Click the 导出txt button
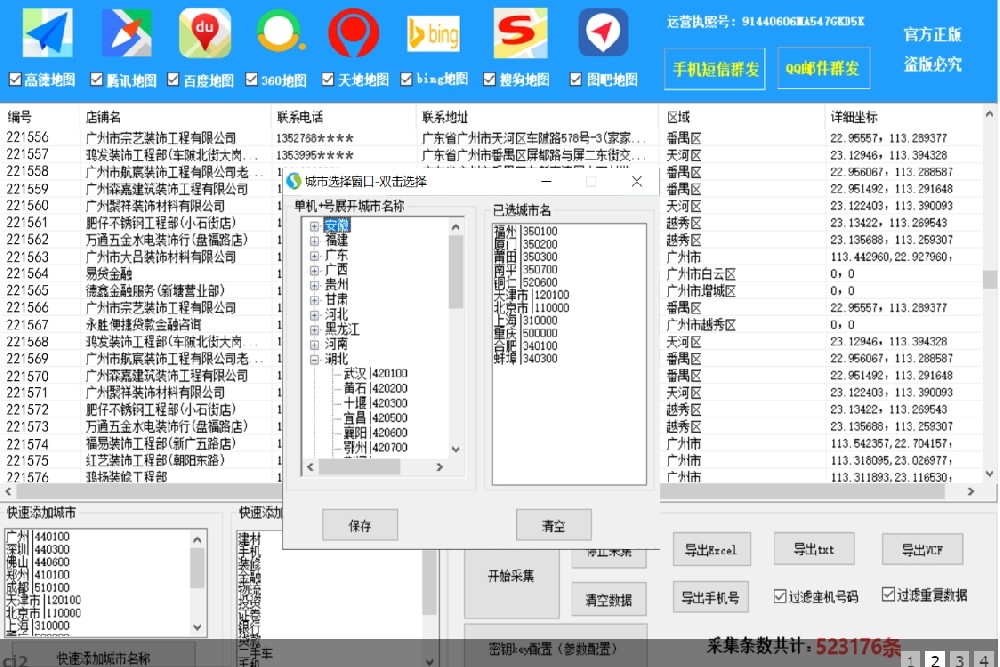Screen dimensions: 1000x667 [814, 549]
